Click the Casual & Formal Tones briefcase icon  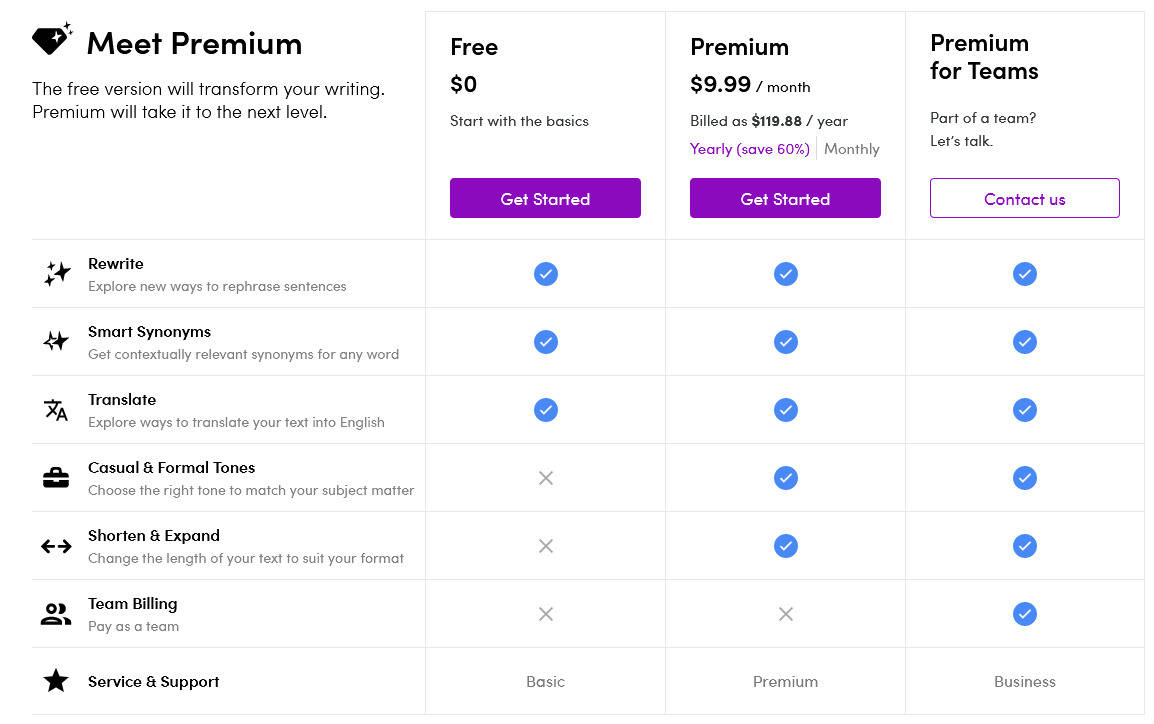click(56, 478)
